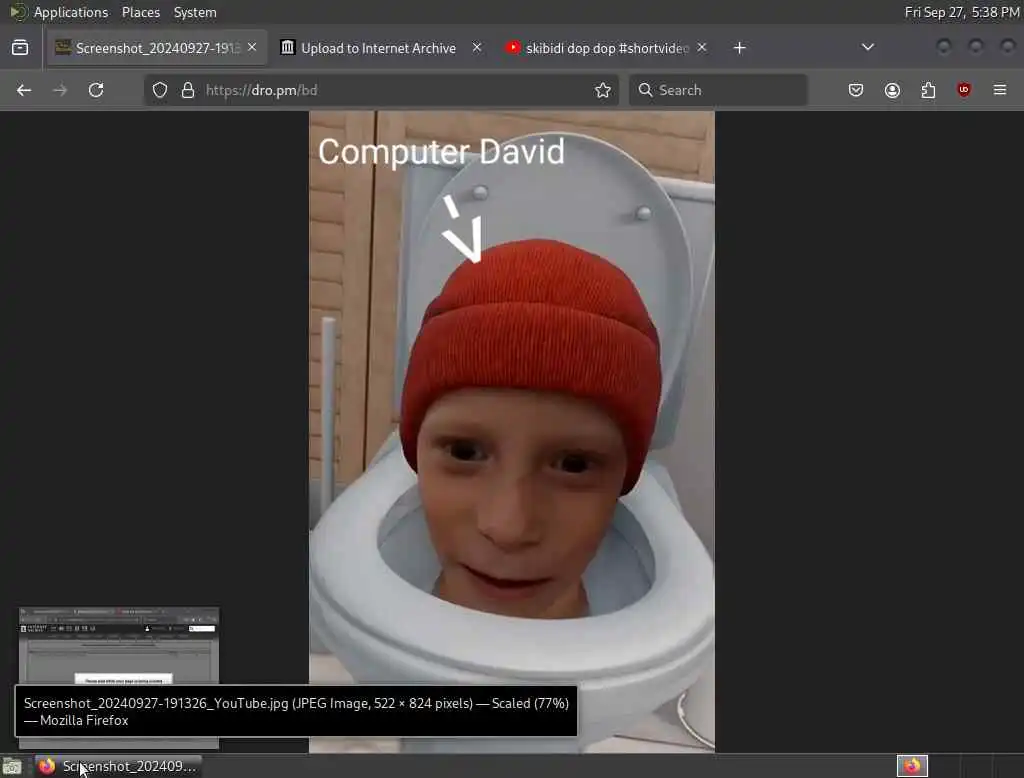Reload the current page
The width and height of the screenshot is (1024, 778).
tap(96, 90)
